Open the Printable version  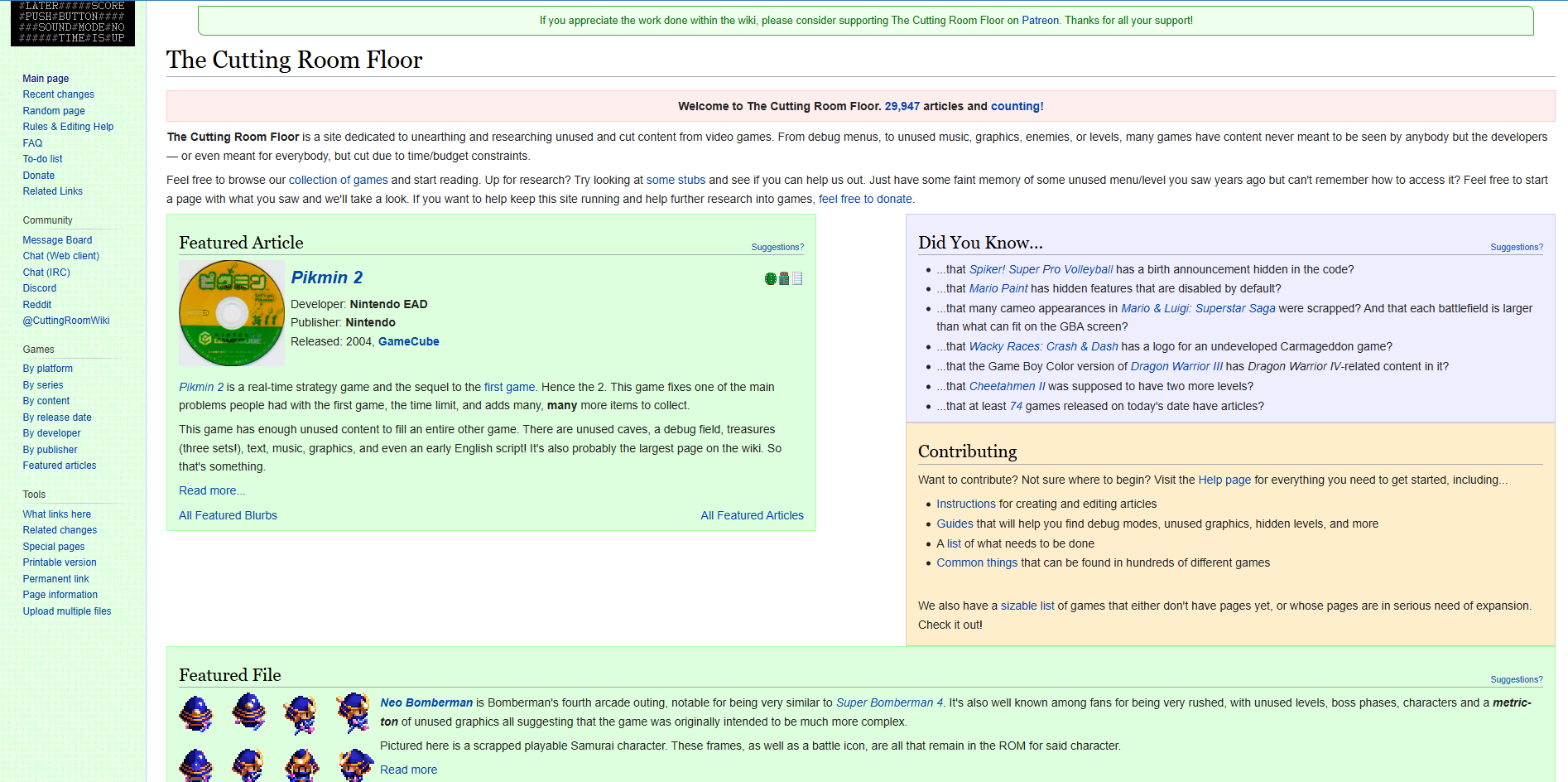click(x=60, y=562)
